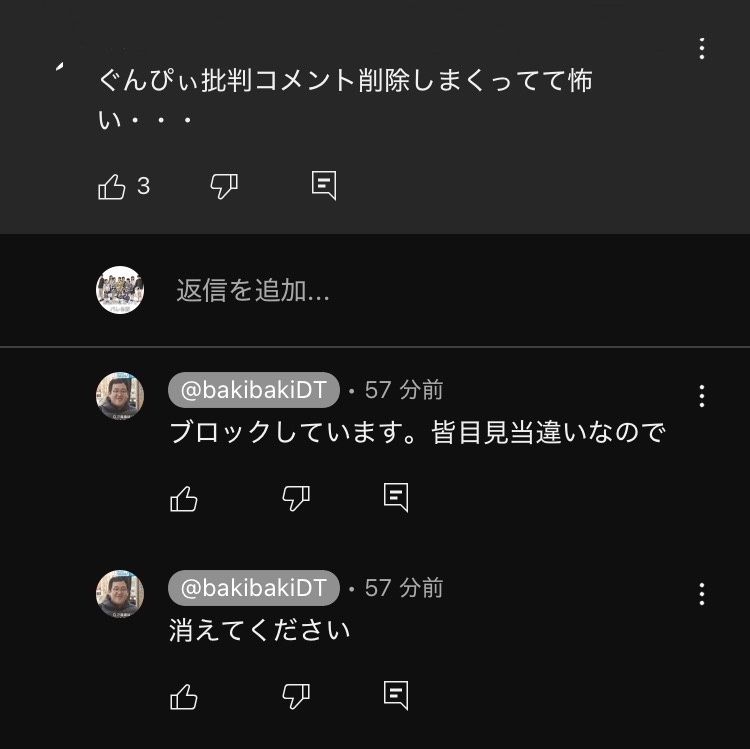Open replies icon on the top comment
The height and width of the screenshot is (749, 750).
[324, 186]
